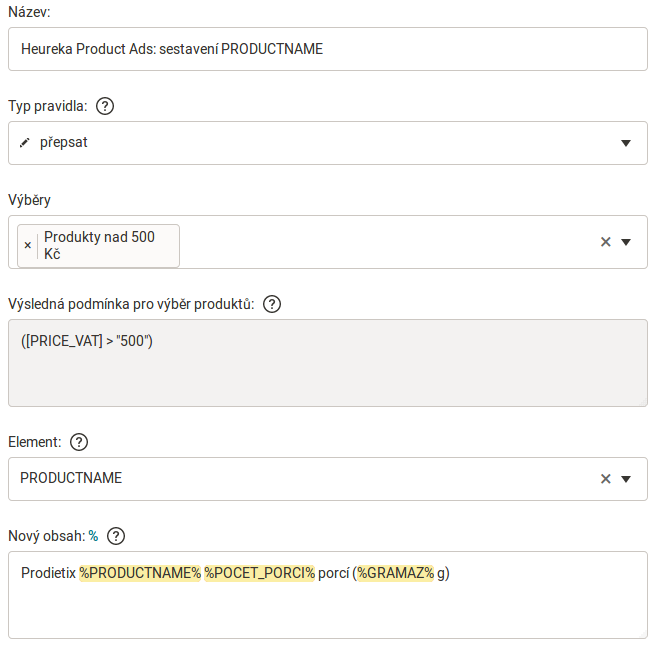The width and height of the screenshot is (659, 647).
Task: Expand the Výběry dropdown arrow
Action: click(626, 242)
